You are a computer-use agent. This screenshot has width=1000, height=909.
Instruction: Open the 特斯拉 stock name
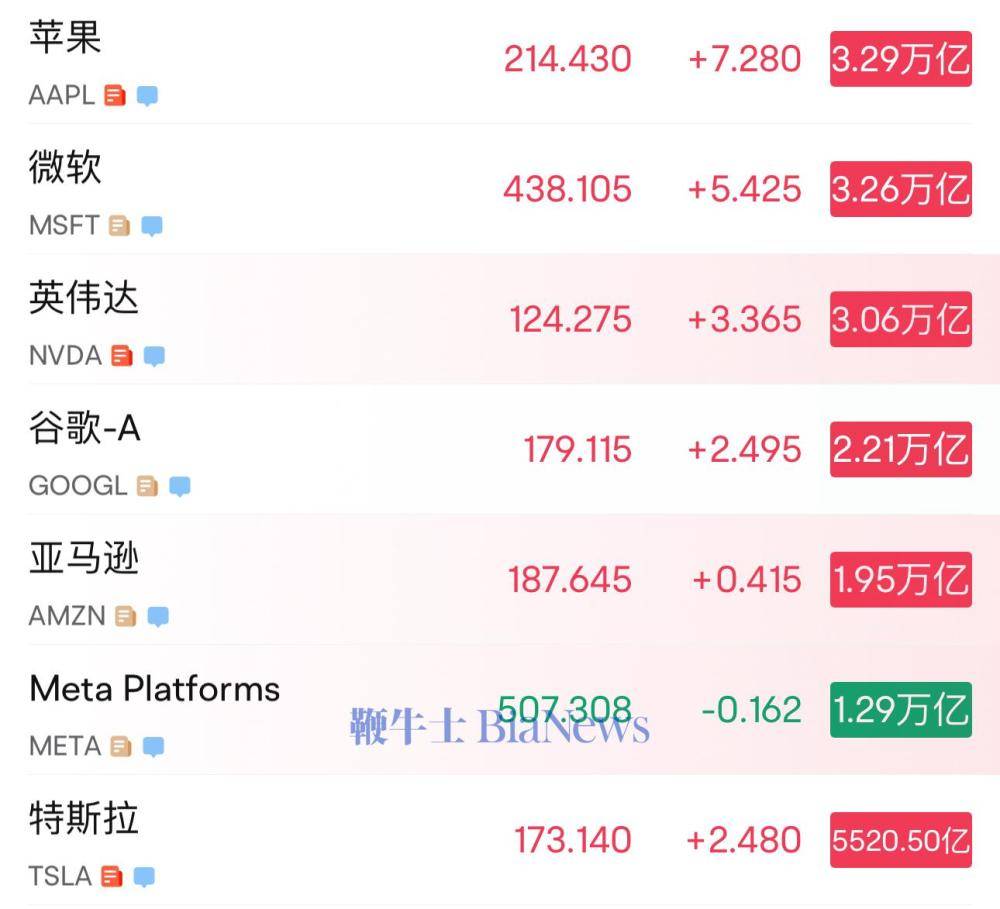tap(84, 818)
